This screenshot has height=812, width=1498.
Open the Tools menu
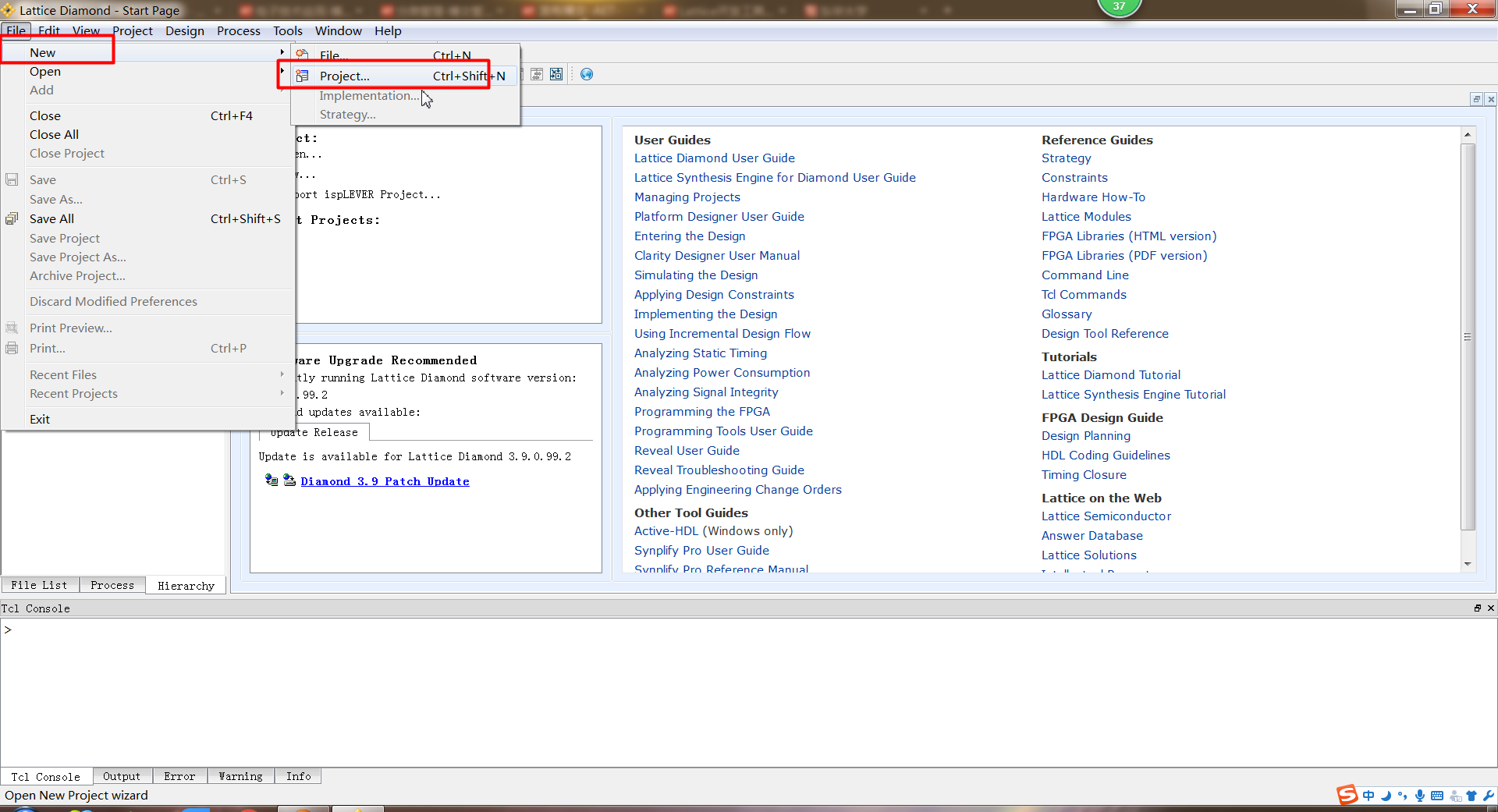[x=288, y=30]
